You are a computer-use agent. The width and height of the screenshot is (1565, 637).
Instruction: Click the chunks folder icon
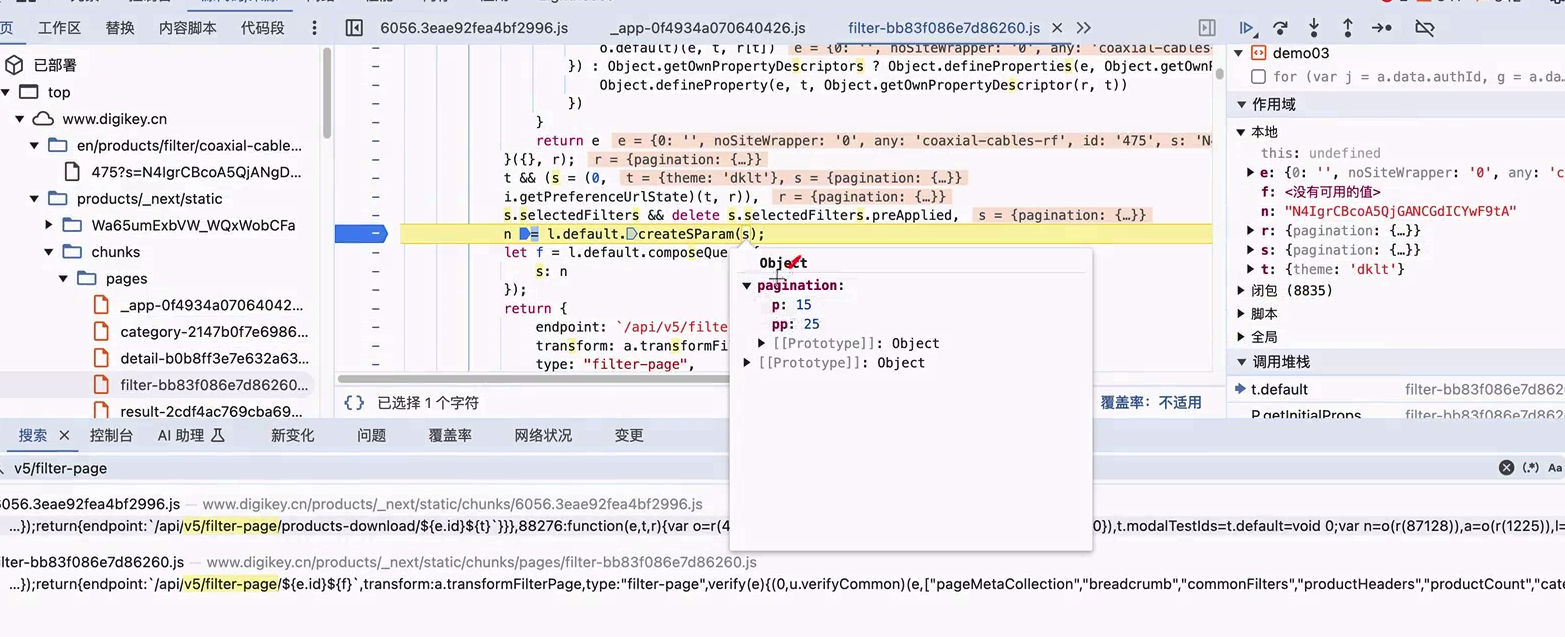73,252
